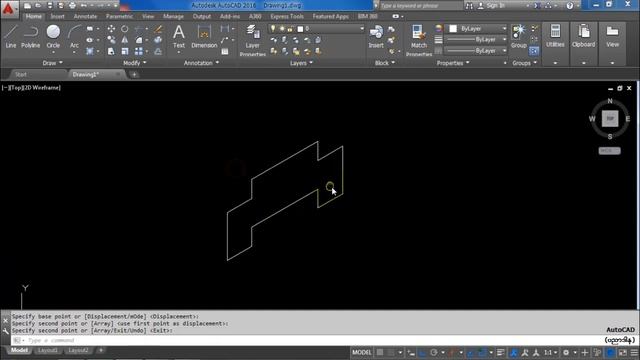This screenshot has width=640, height=360.
Task: Expand the Layers panel
Action: (301, 63)
